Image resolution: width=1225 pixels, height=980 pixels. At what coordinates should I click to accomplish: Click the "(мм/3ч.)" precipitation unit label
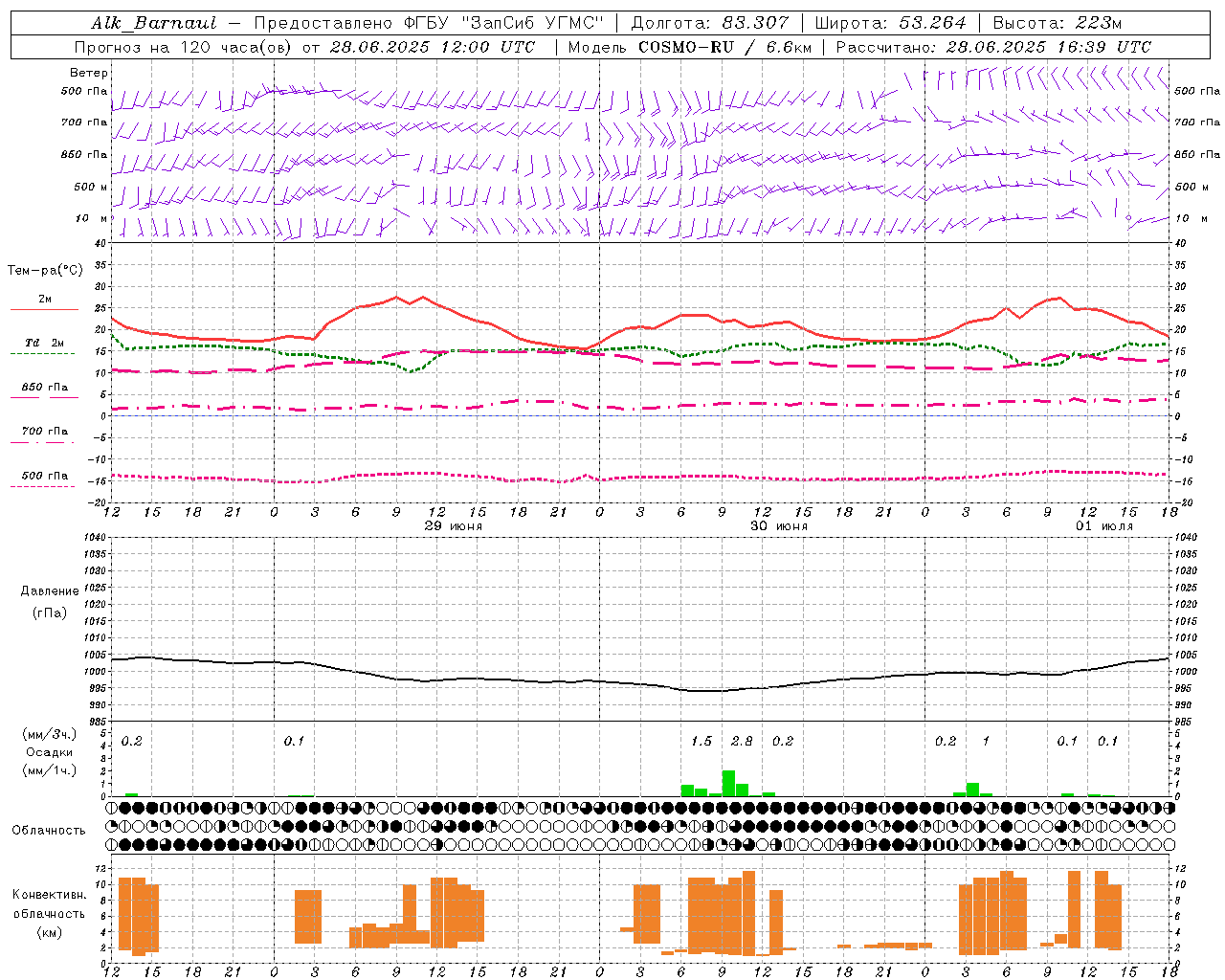point(50,735)
